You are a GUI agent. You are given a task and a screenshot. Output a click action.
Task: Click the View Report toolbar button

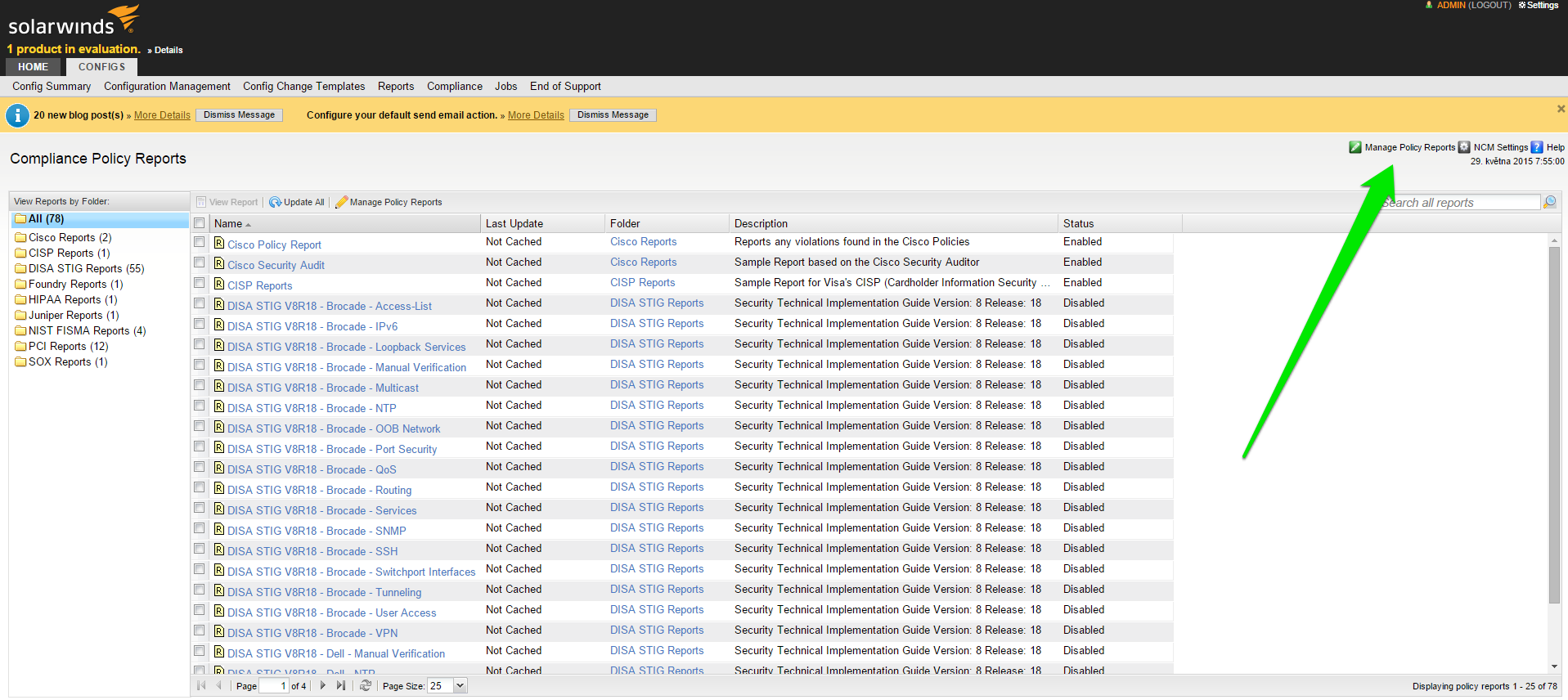coord(227,202)
